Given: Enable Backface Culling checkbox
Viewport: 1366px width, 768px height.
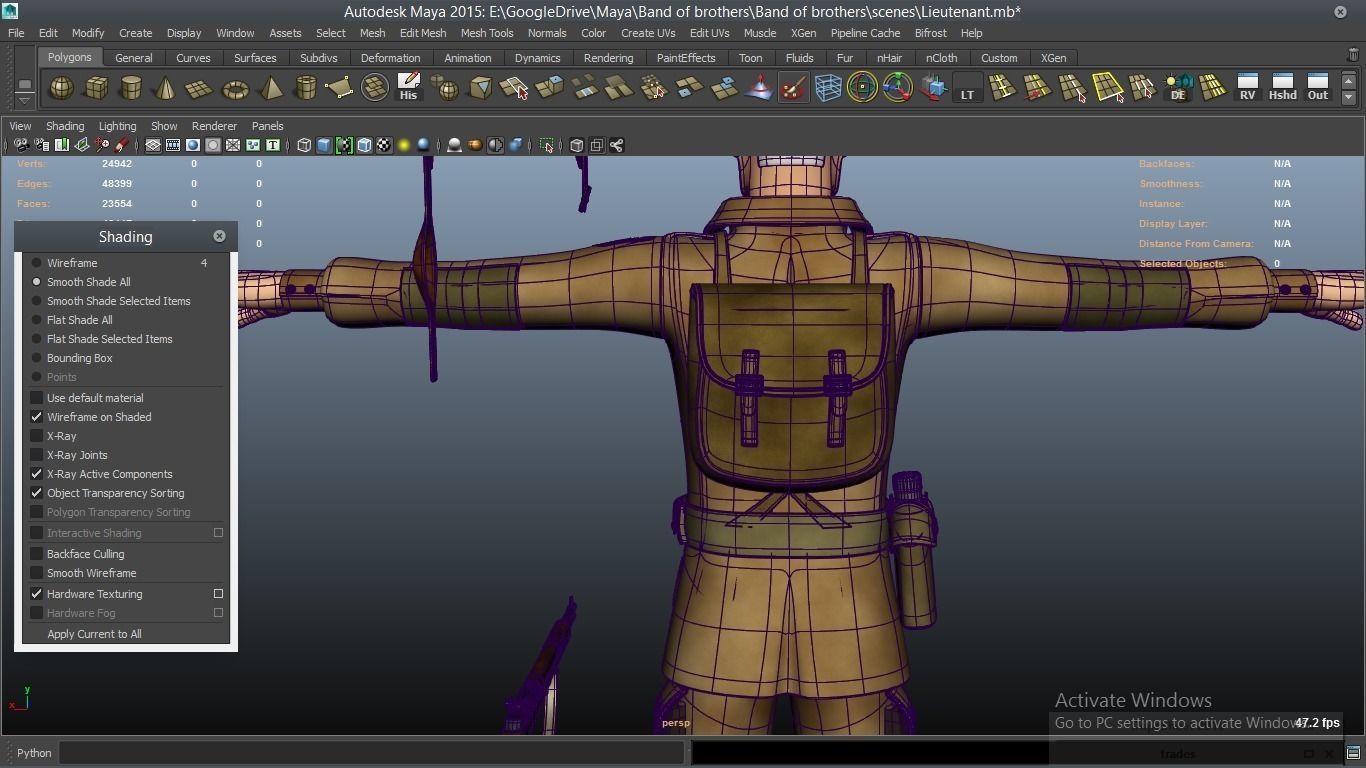Looking at the screenshot, I should [x=37, y=554].
